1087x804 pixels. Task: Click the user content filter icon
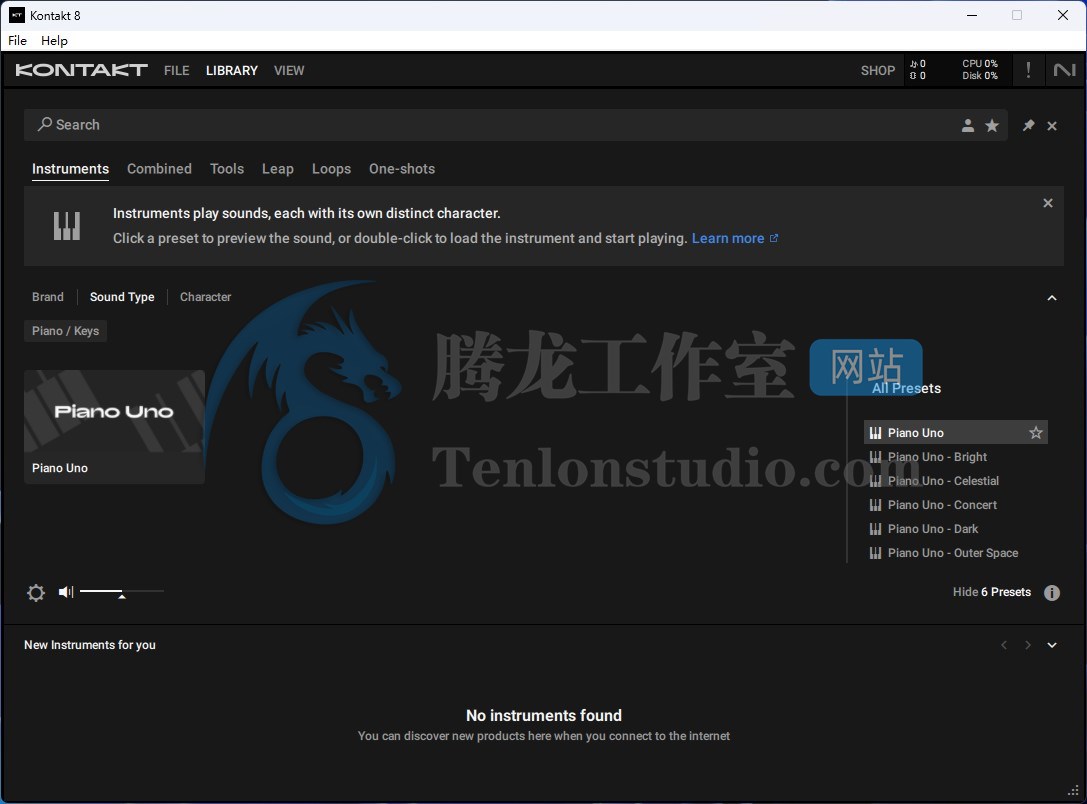point(968,125)
